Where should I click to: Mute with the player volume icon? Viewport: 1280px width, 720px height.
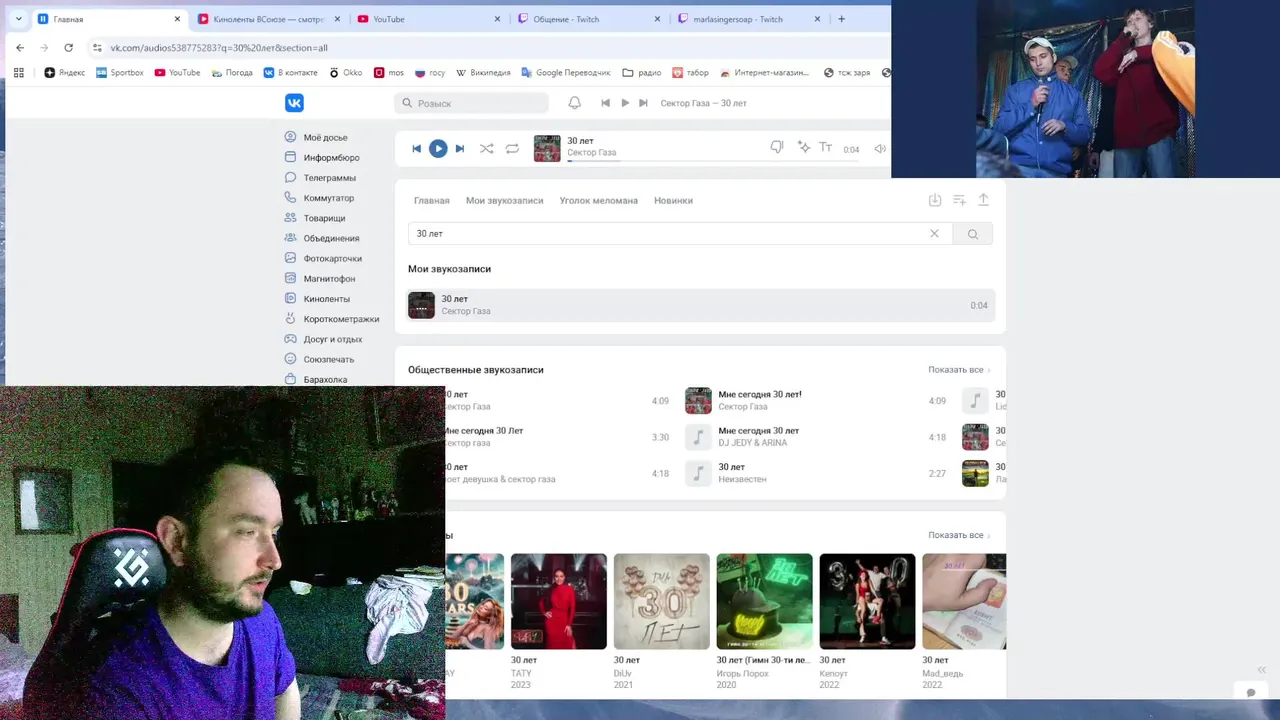pyautogui.click(x=880, y=149)
